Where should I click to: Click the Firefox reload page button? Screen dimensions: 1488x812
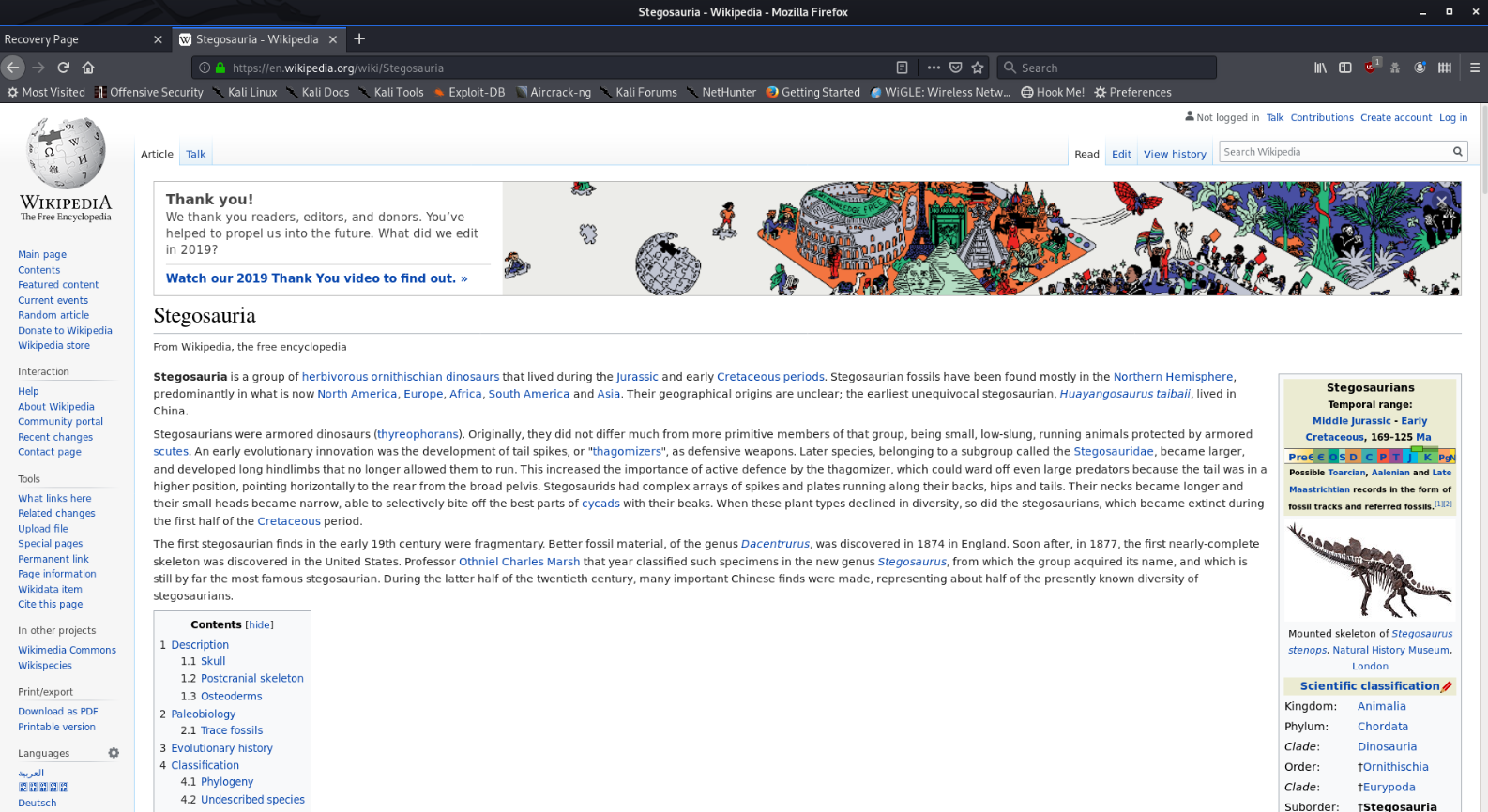pos(63,68)
